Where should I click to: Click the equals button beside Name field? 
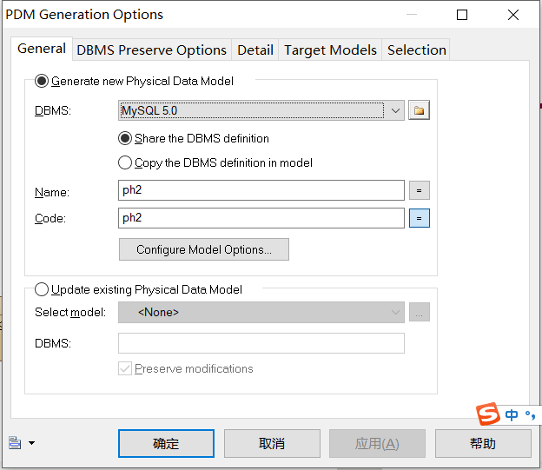419,190
